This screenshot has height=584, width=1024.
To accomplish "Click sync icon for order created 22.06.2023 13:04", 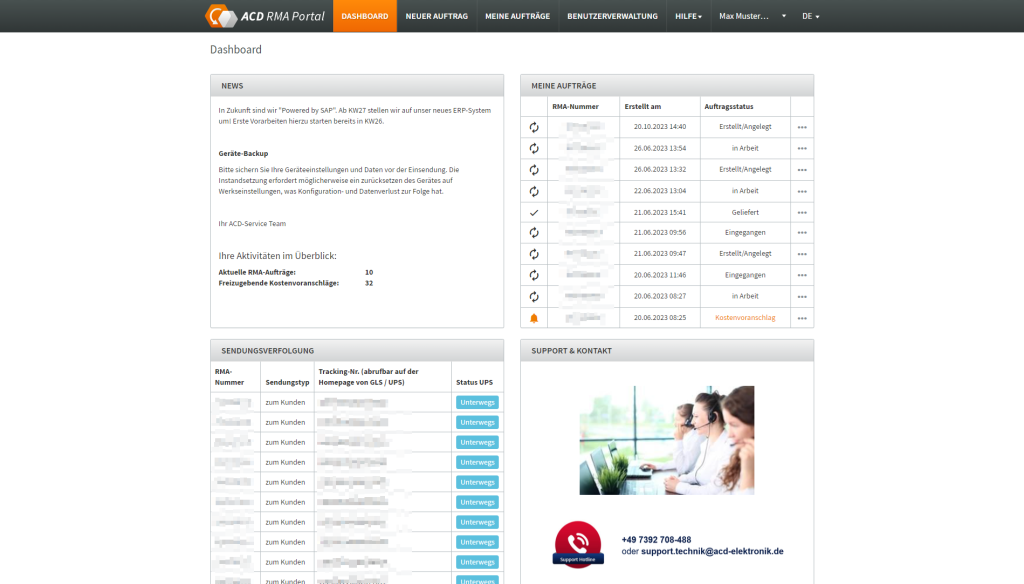I will pos(534,191).
